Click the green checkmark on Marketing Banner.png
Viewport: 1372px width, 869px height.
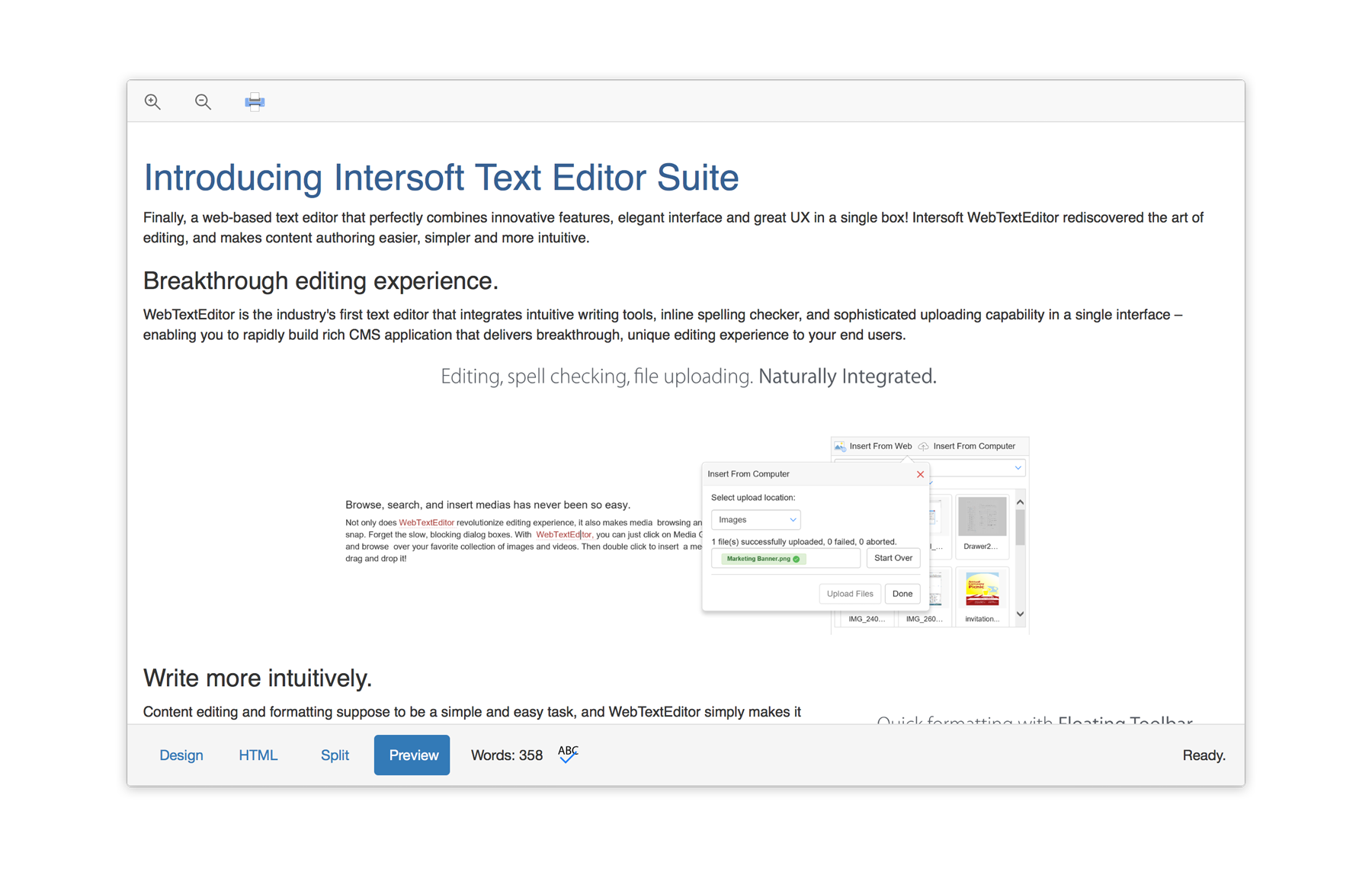[x=797, y=559]
